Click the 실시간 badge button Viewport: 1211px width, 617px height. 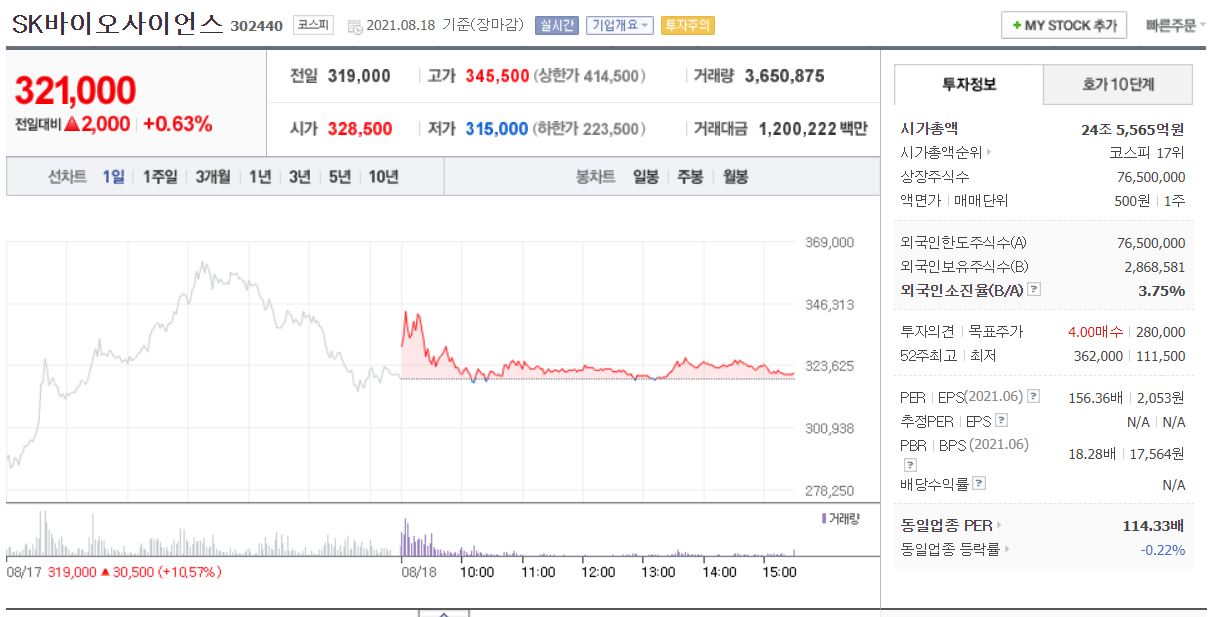[x=557, y=26]
